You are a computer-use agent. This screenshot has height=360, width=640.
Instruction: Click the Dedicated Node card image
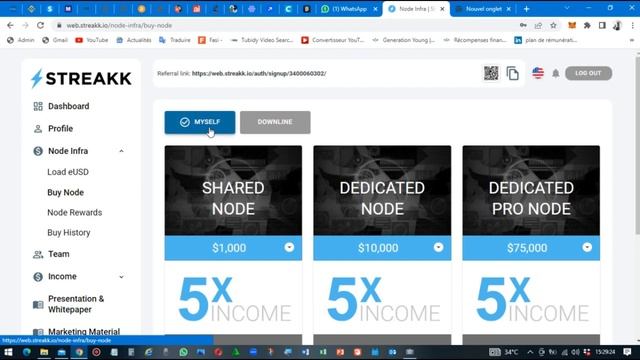click(x=382, y=191)
